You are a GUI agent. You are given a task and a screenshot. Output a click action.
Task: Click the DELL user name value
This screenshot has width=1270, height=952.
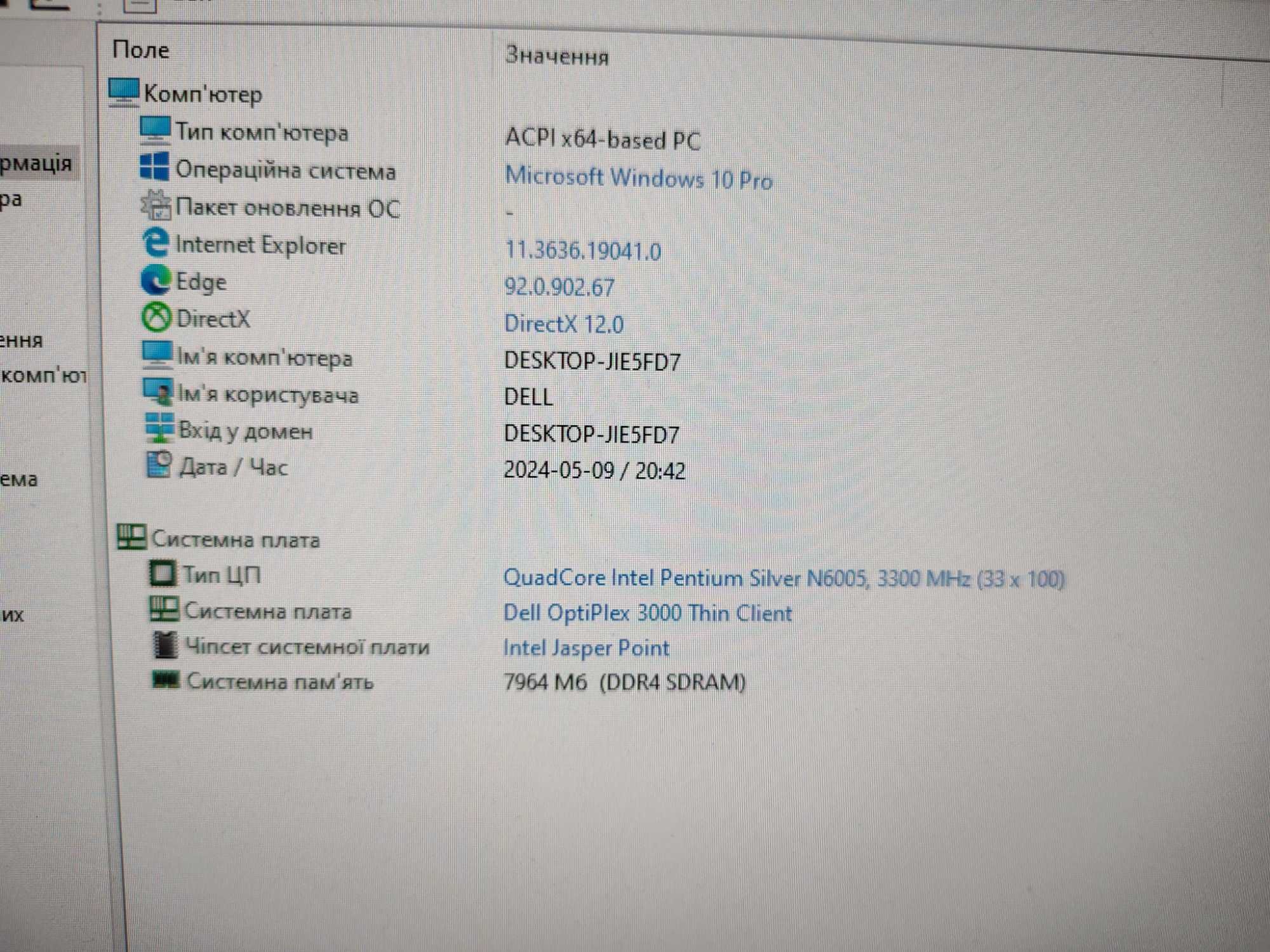(x=528, y=397)
